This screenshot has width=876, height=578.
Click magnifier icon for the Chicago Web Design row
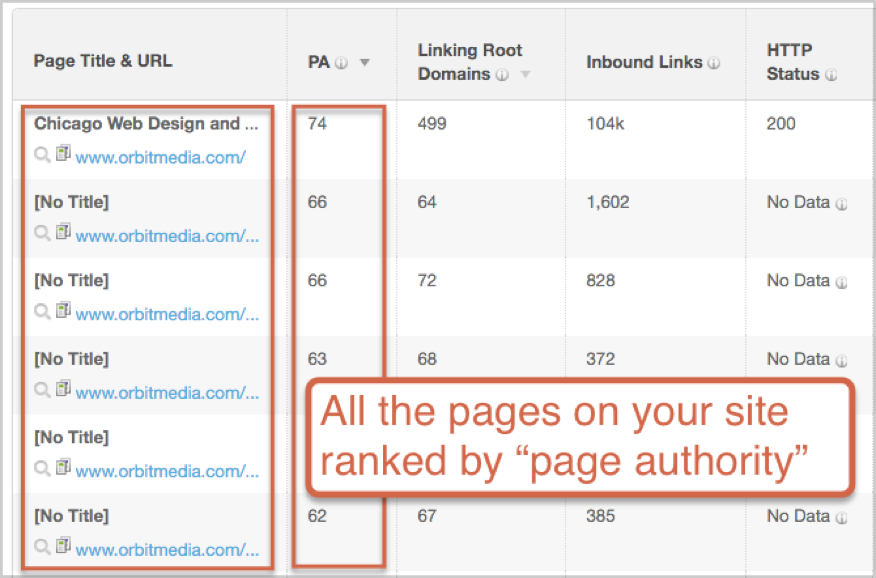pyautogui.click(x=42, y=156)
